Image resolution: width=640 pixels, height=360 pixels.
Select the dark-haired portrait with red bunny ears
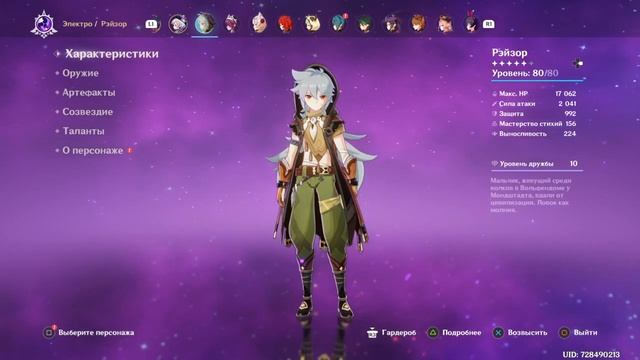pos(471,22)
